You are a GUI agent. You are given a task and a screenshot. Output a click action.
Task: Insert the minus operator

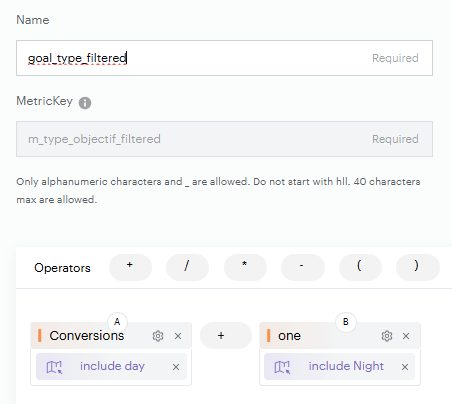click(x=303, y=267)
